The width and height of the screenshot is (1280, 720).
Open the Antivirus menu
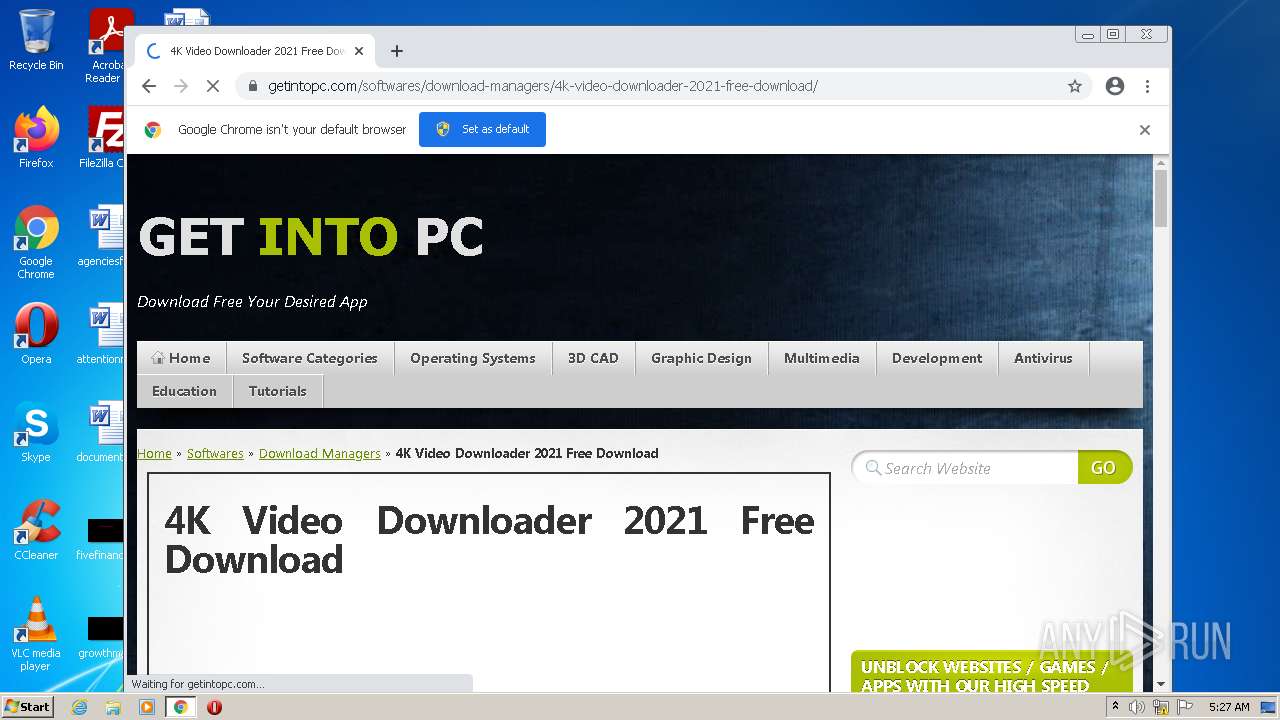(1043, 358)
